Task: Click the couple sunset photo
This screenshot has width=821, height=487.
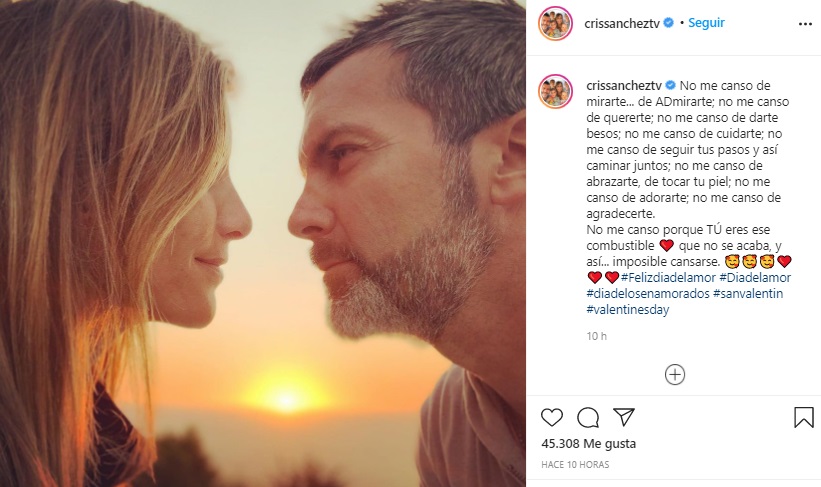Action: [x=263, y=243]
